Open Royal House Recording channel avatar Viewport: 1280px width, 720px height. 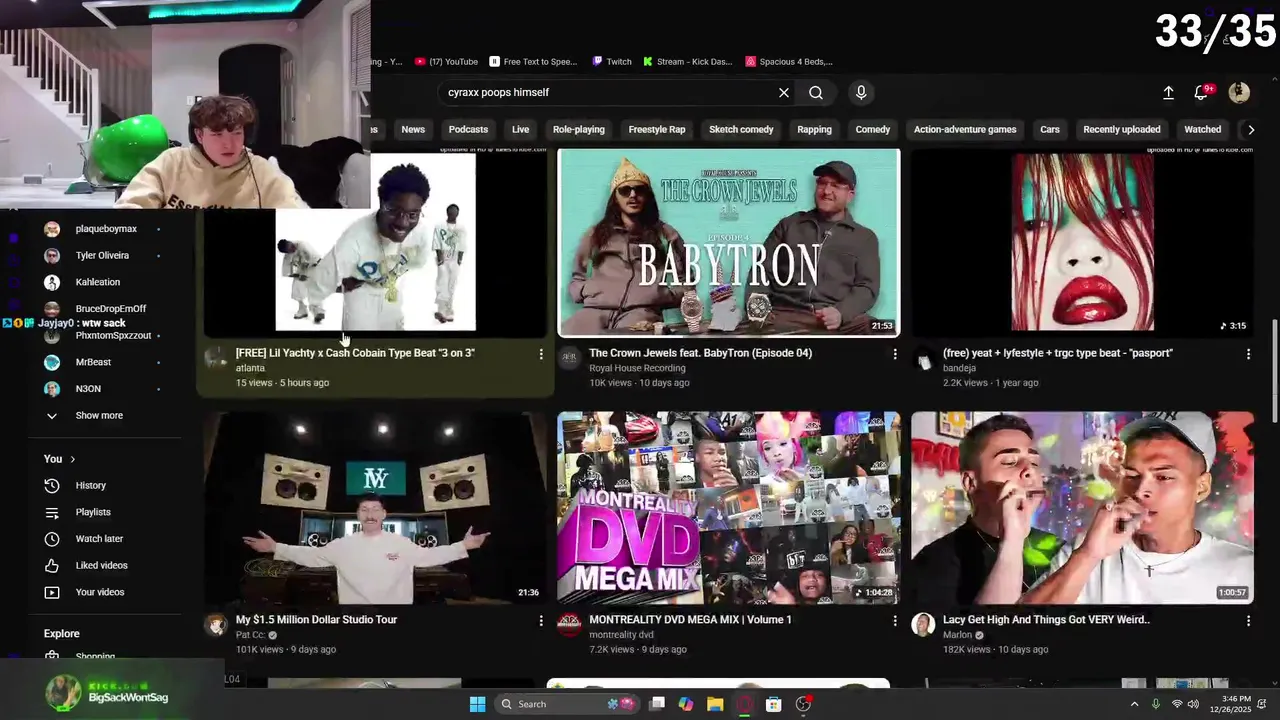pyautogui.click(x=569, y=358)
